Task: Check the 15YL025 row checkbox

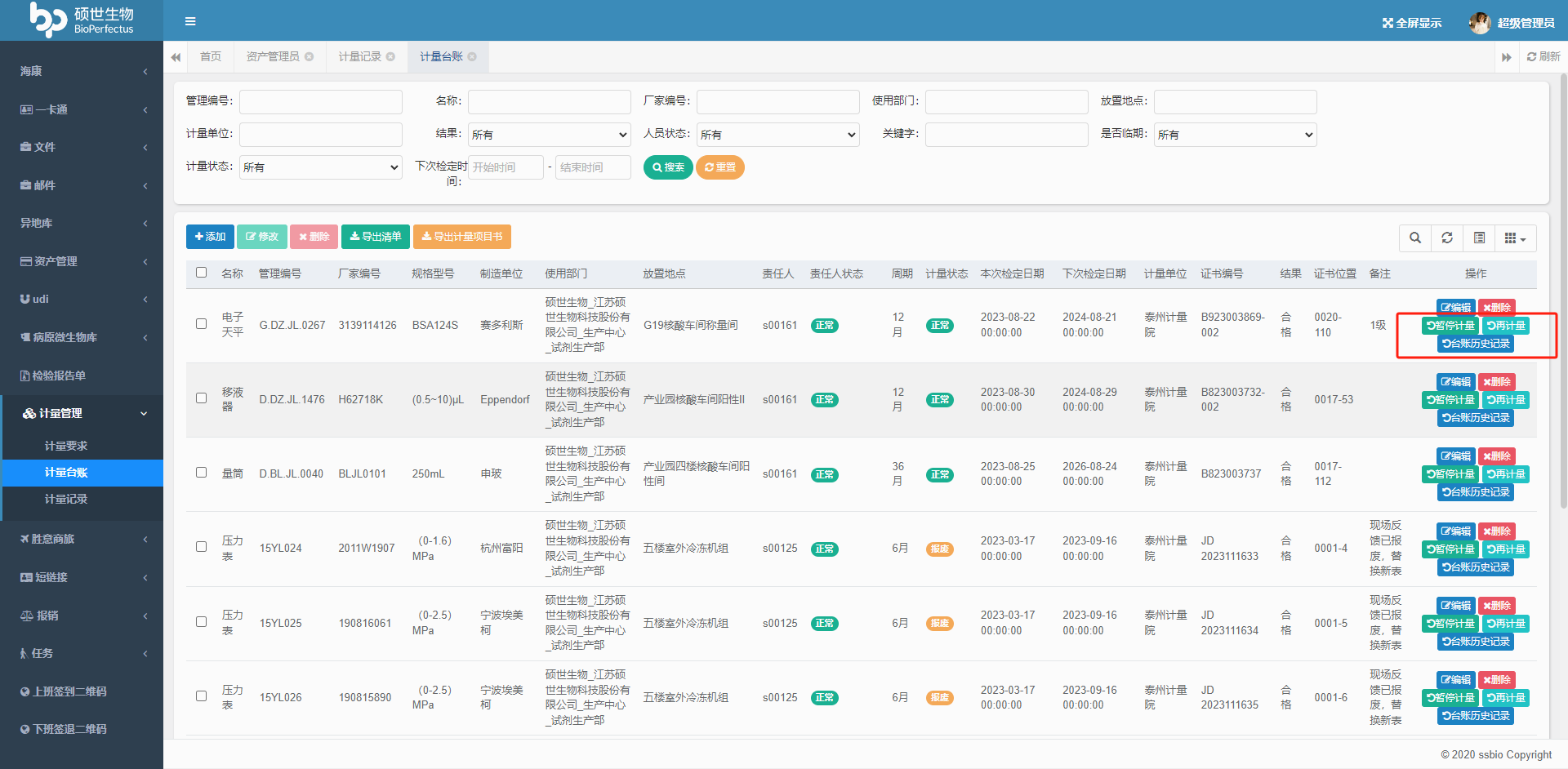Action: pos(201,622)
